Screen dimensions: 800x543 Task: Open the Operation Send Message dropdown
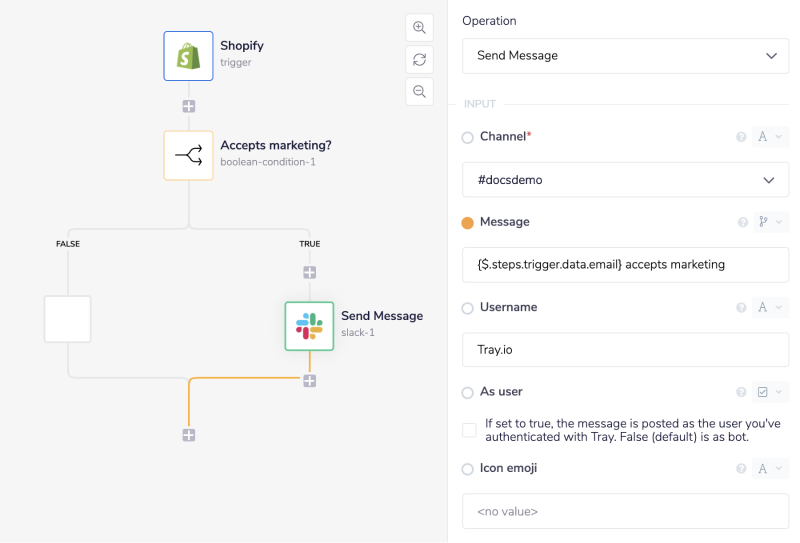625,56
